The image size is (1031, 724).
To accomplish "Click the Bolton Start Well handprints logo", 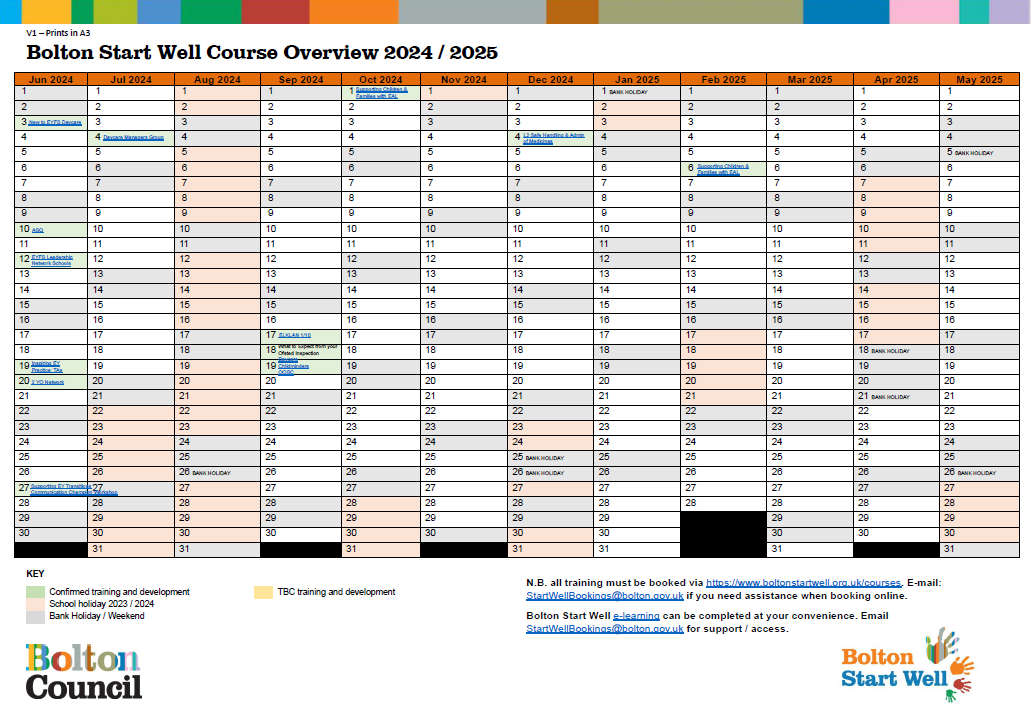I will pos(907,665).
